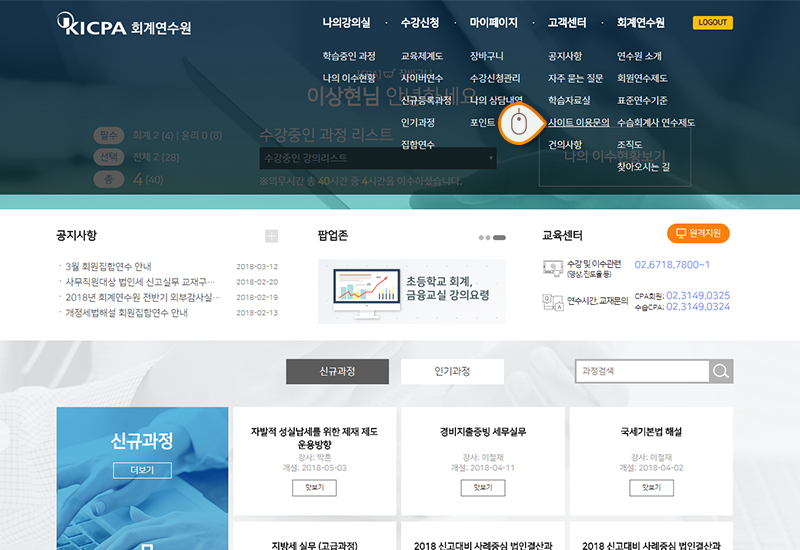Expand the 수강중인 강의리스트 dropdown
This screenshot has height=550, width=800.
click(x=378, y=158)
